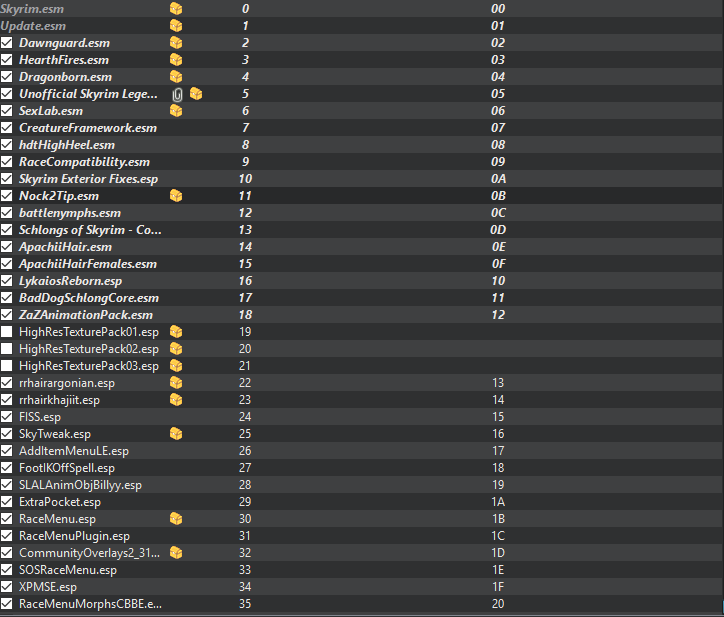Viewport: 724px width, 617px height.
Task: Select AddItemMenuLE.esp entry
Action: [x=74, y=451]
